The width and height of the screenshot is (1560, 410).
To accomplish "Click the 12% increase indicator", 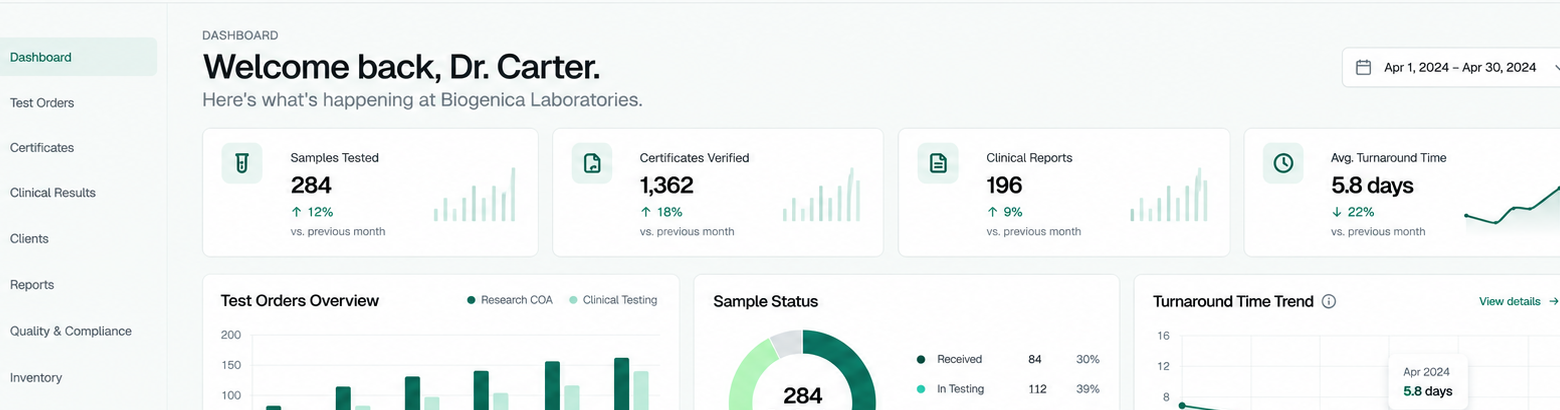I will (312, 212).
